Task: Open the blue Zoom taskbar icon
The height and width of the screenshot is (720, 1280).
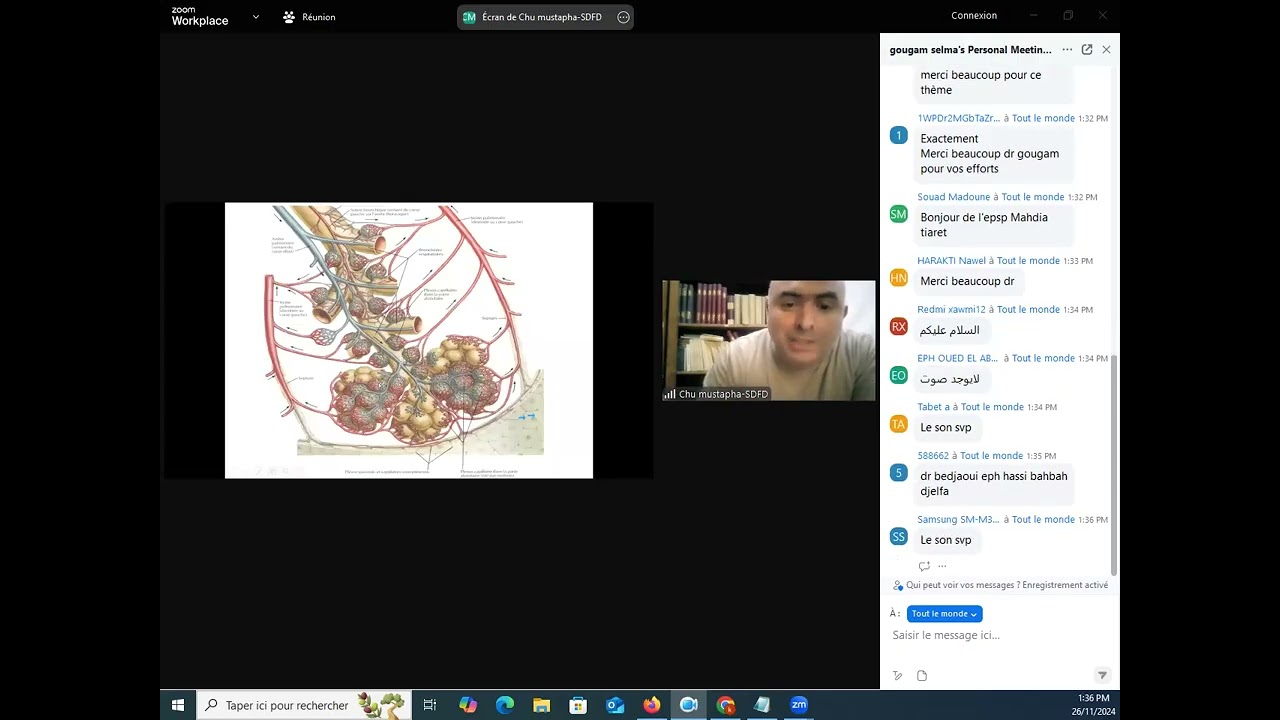Action: [799, 705]
